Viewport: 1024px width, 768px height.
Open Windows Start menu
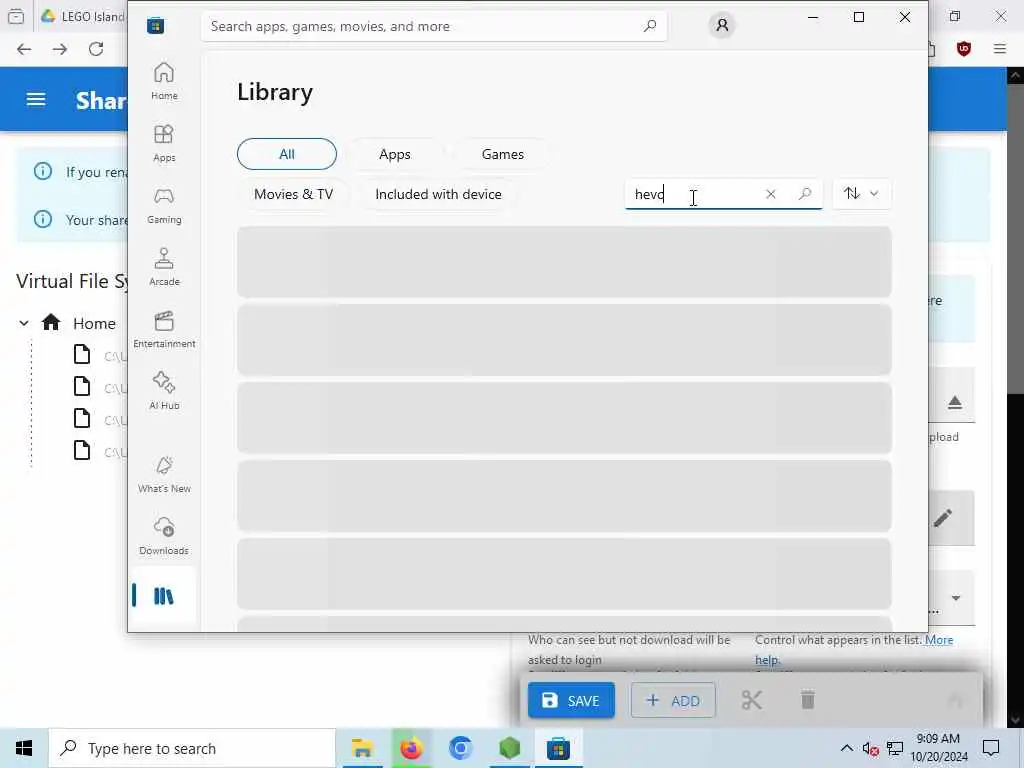(24, 748)
